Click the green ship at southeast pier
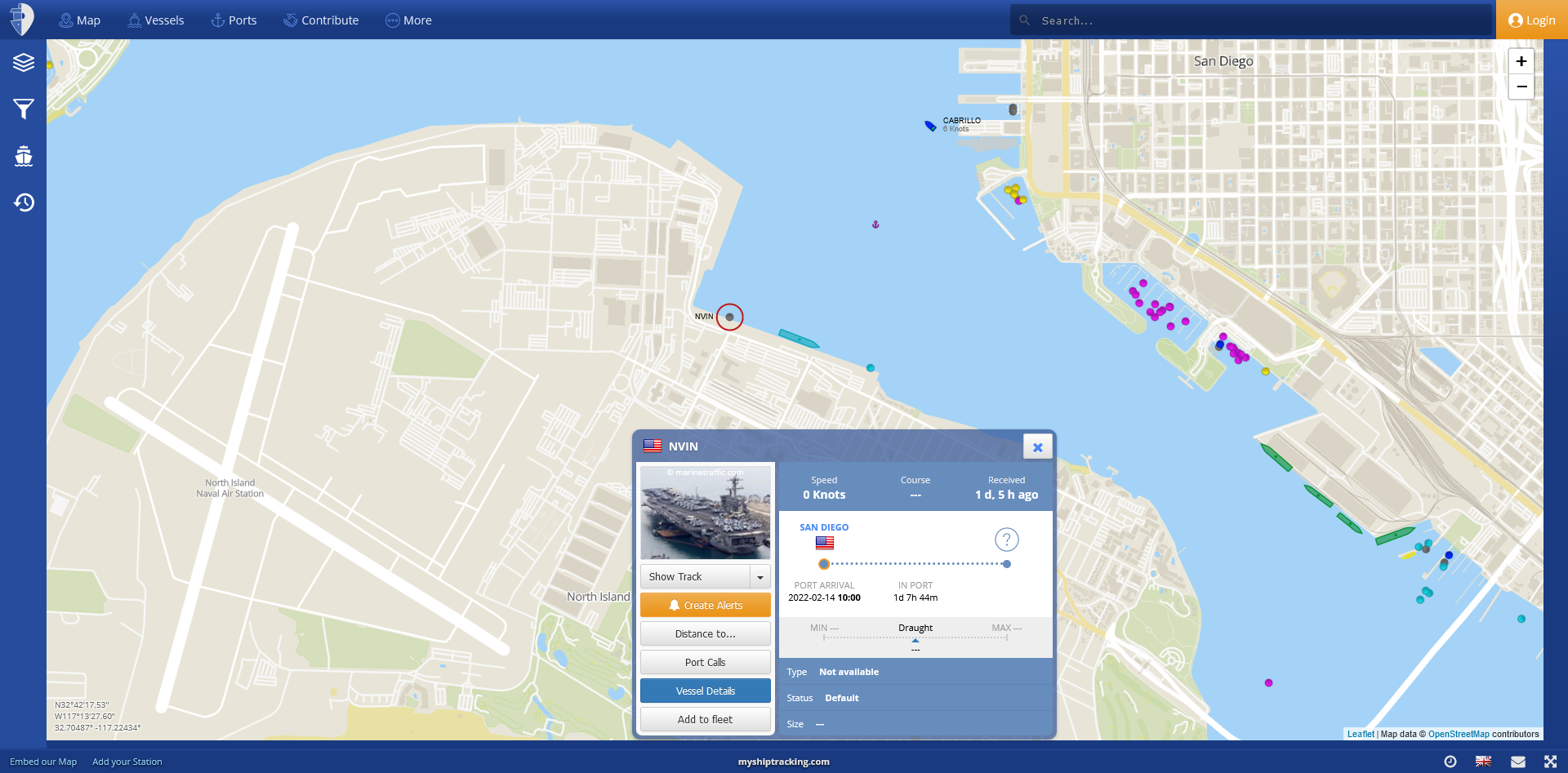This screenshot has width=1568, height=773. [1395, 536]
